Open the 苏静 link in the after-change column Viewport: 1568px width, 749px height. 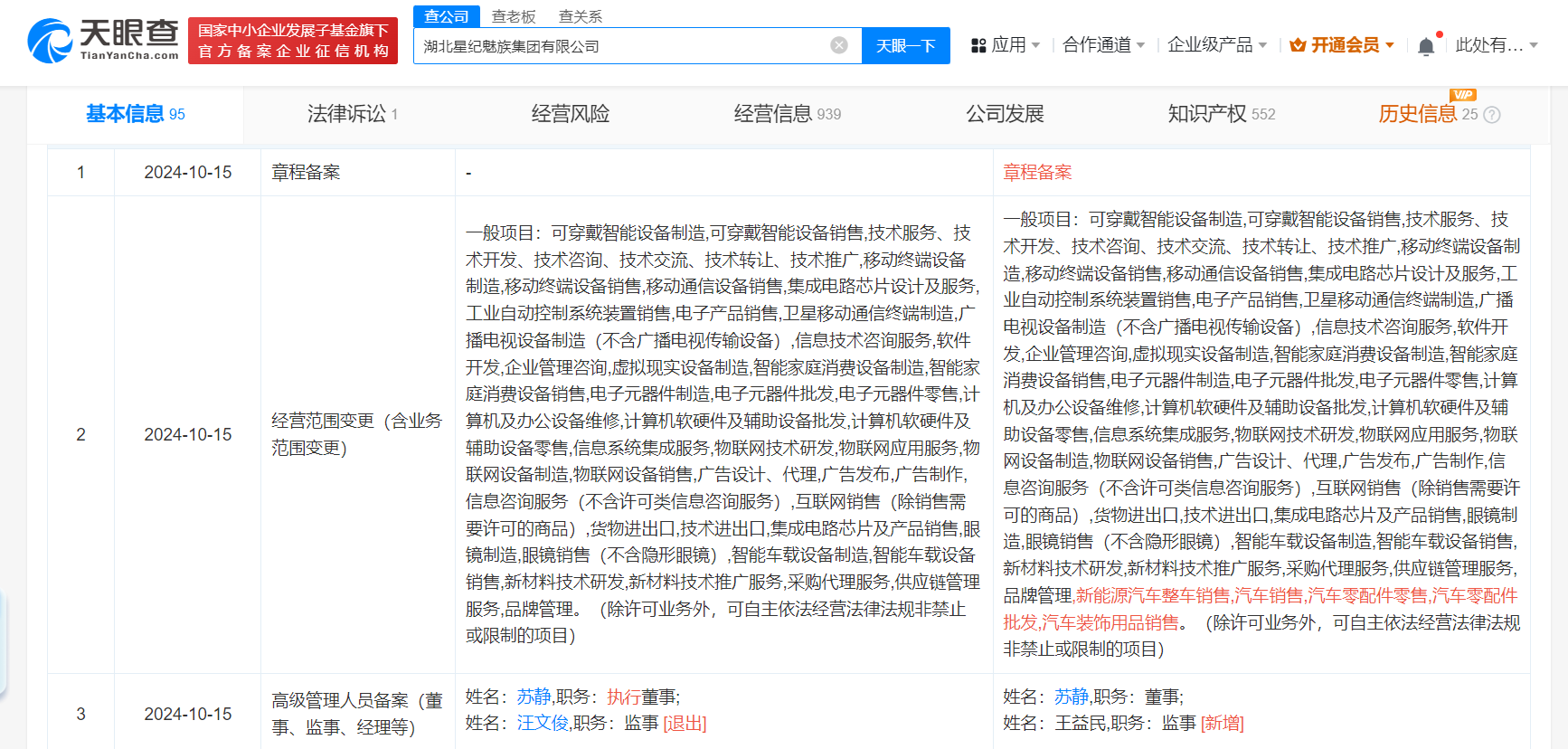(x=1072, y=697)
